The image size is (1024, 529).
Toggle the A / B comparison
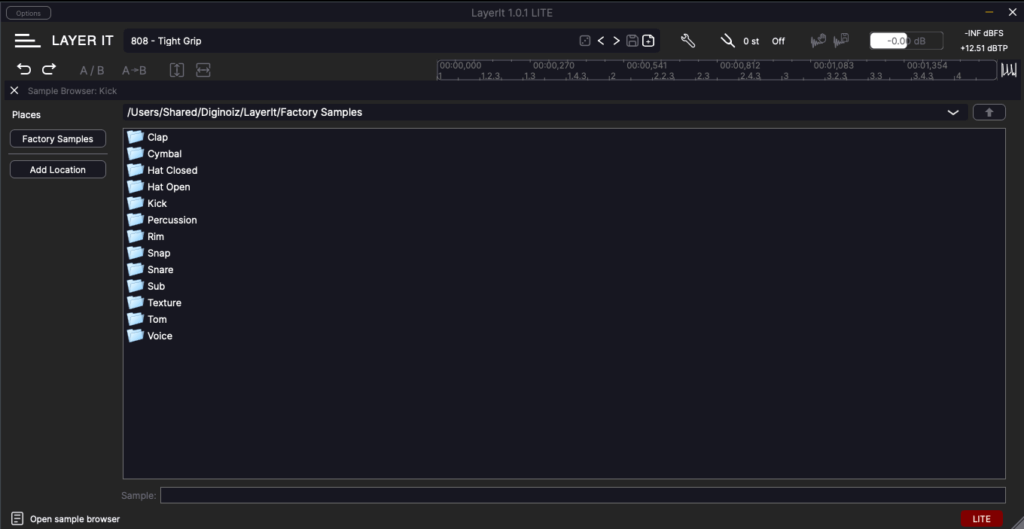(x=92, y=71)
